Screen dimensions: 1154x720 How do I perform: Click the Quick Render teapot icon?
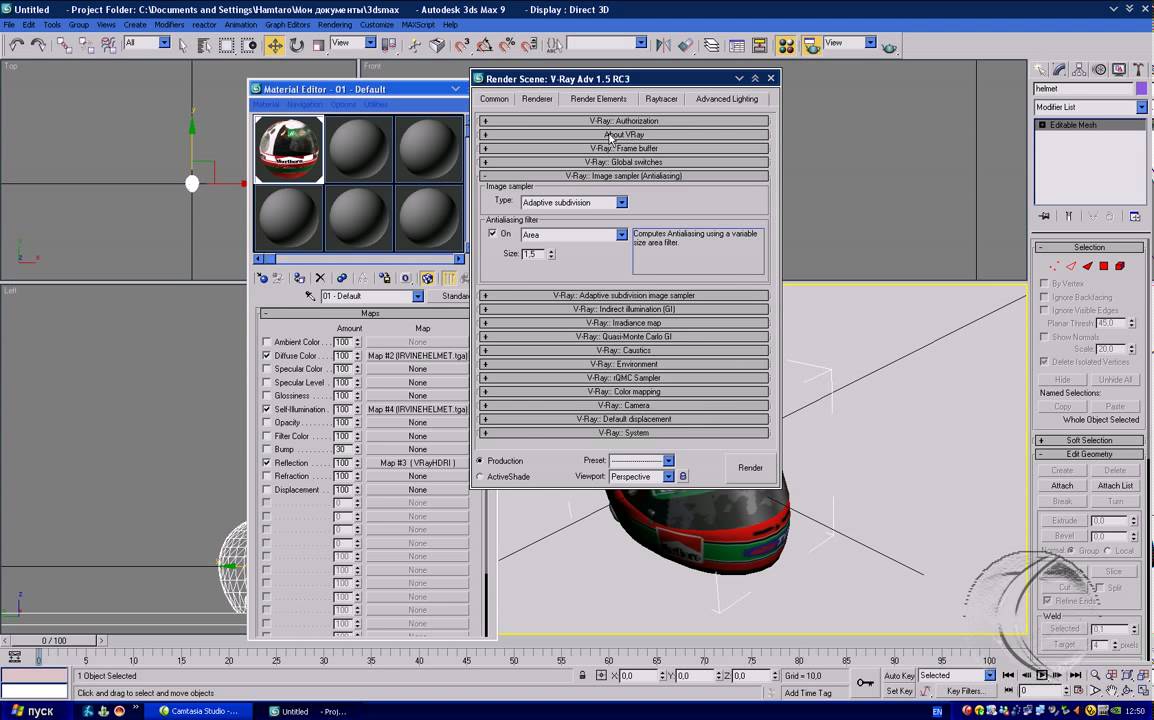coord(889,46)
